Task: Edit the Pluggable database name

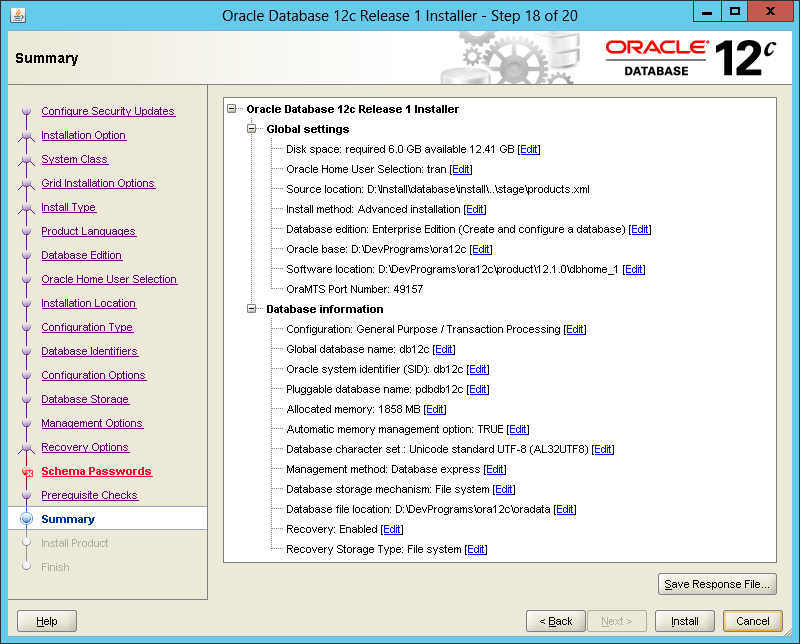Action: click(x=478, y=389)
